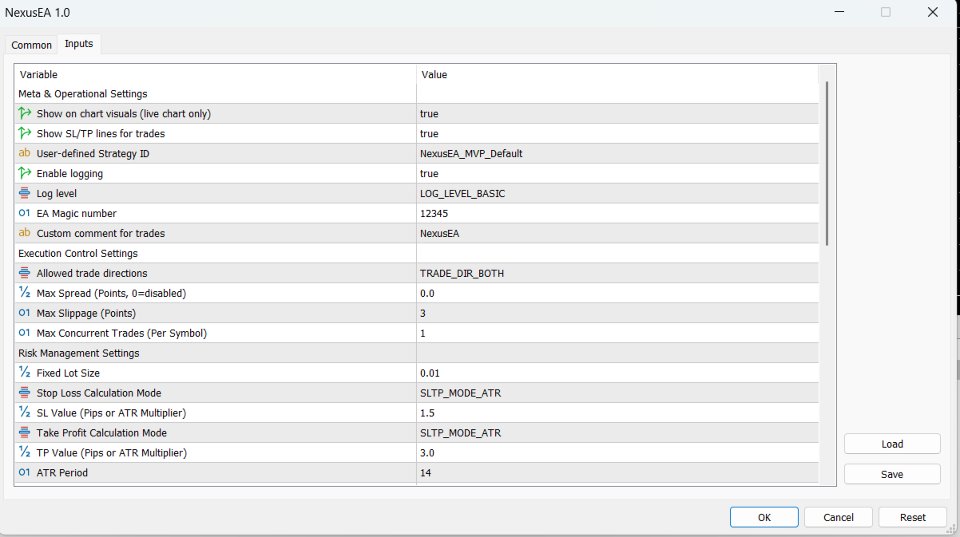
Task: Edit the SL Value field 1.5
Action: (617, 413)
